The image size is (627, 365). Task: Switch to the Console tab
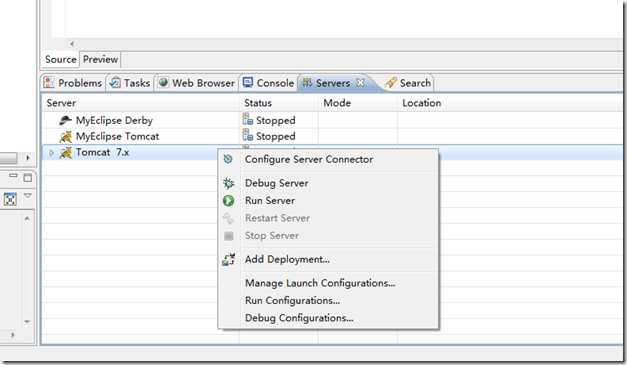click(268, 83)
